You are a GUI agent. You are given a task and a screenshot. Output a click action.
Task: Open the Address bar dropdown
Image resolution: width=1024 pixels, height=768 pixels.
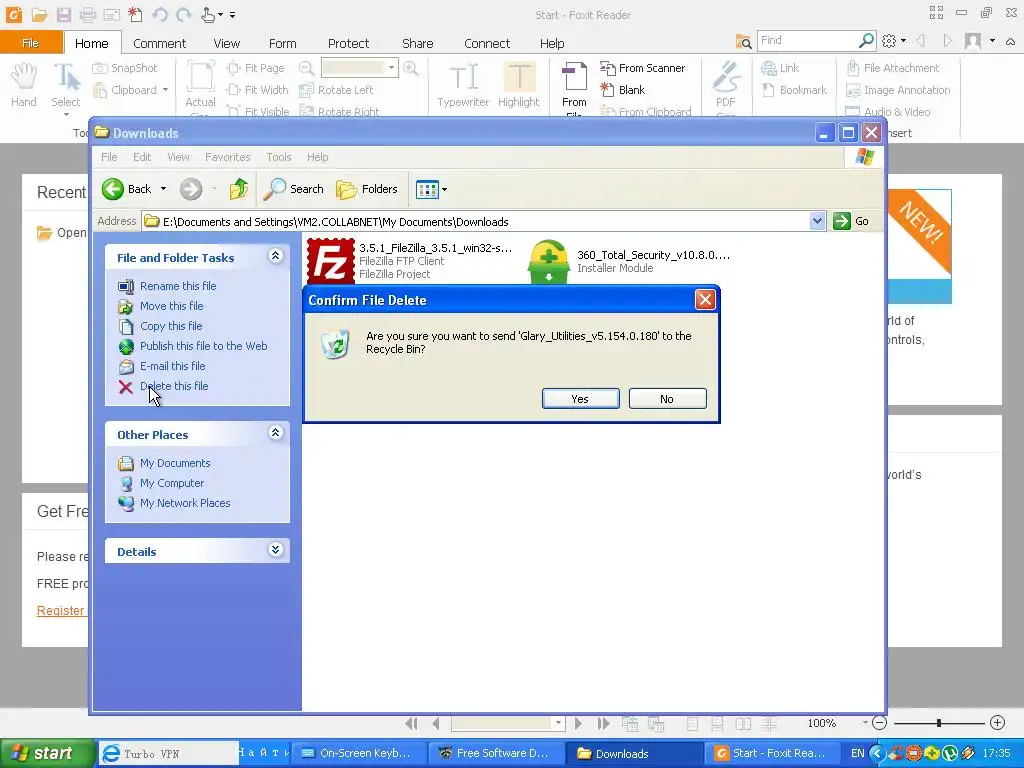817,221
